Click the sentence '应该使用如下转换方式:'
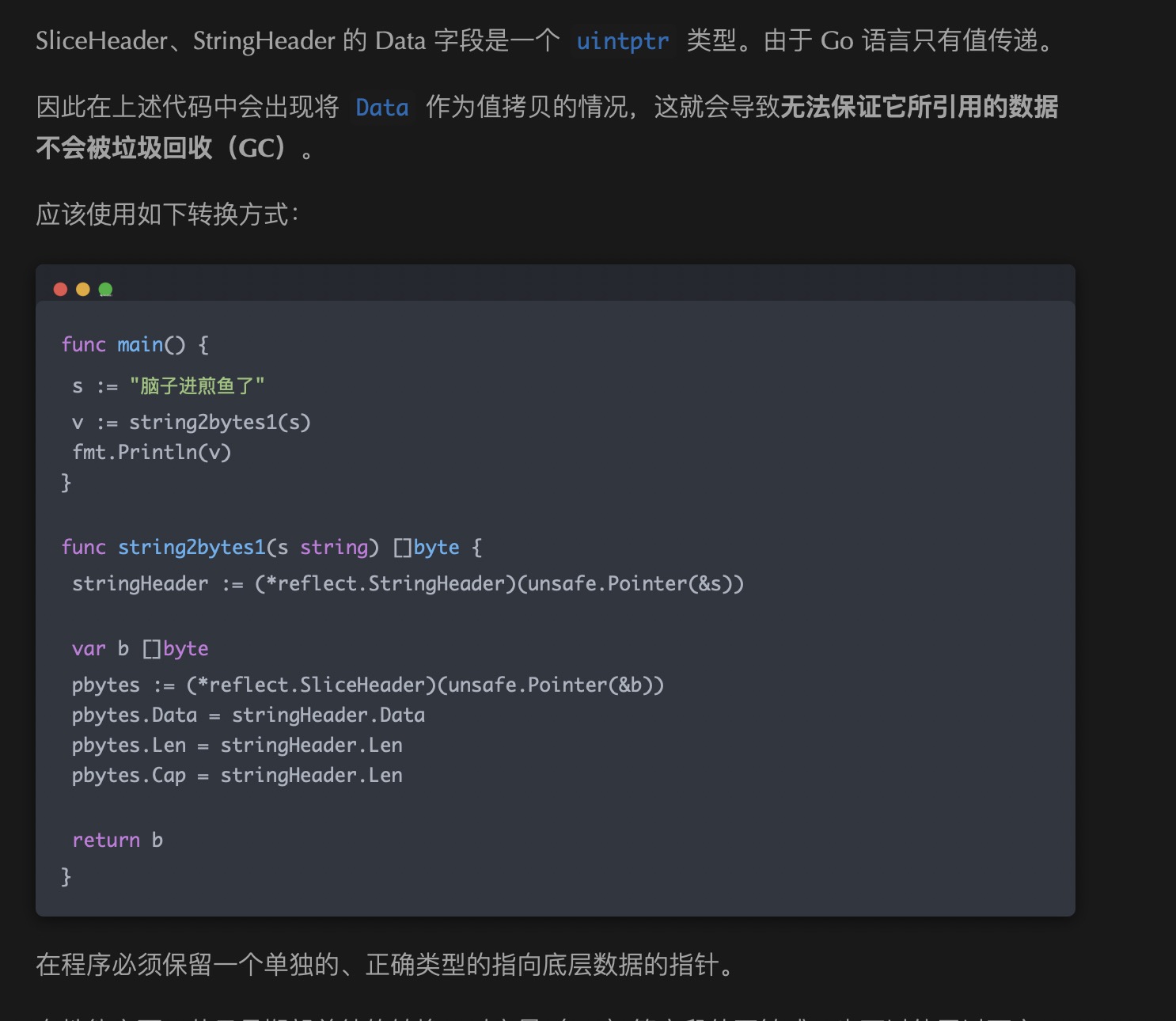The height and width of the screenshot is (1021, 1176). pyautogui.click(x=168, y=214)
